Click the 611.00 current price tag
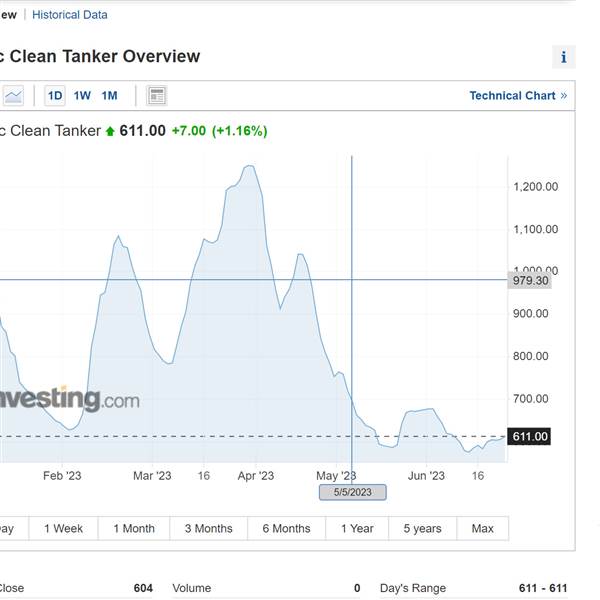 coord(529,436)
